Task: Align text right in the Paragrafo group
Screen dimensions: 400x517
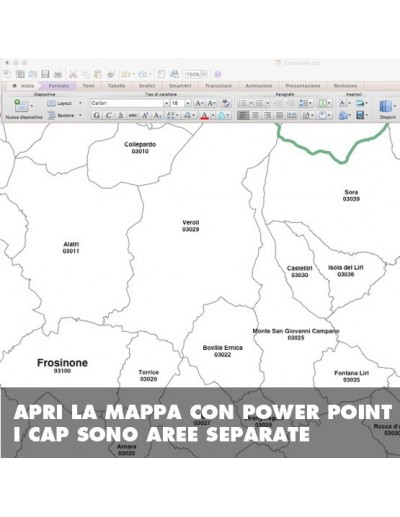Action: click(267, 115)
